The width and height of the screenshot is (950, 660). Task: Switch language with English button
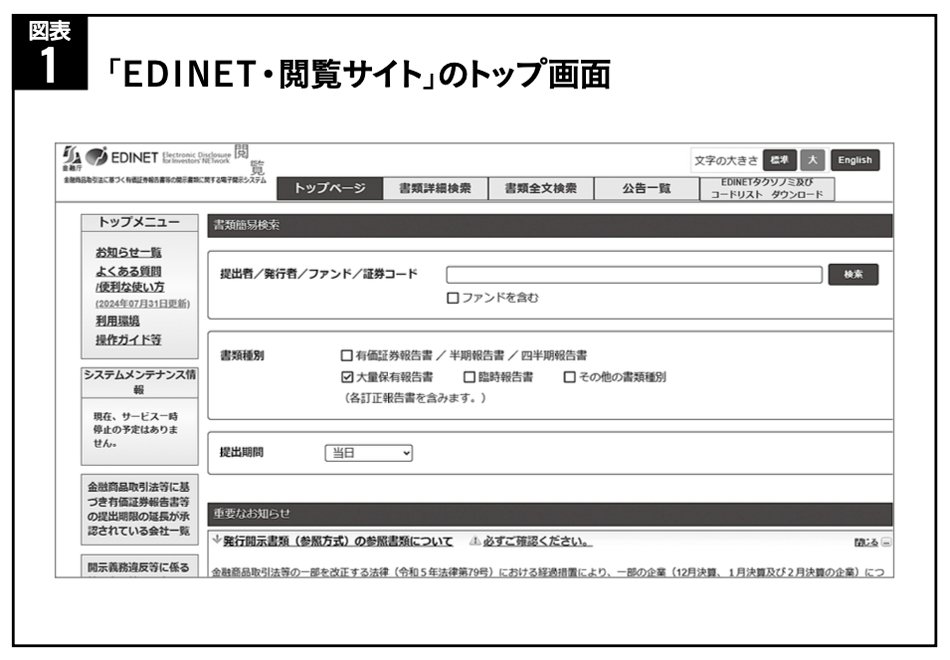pos(855,160)
